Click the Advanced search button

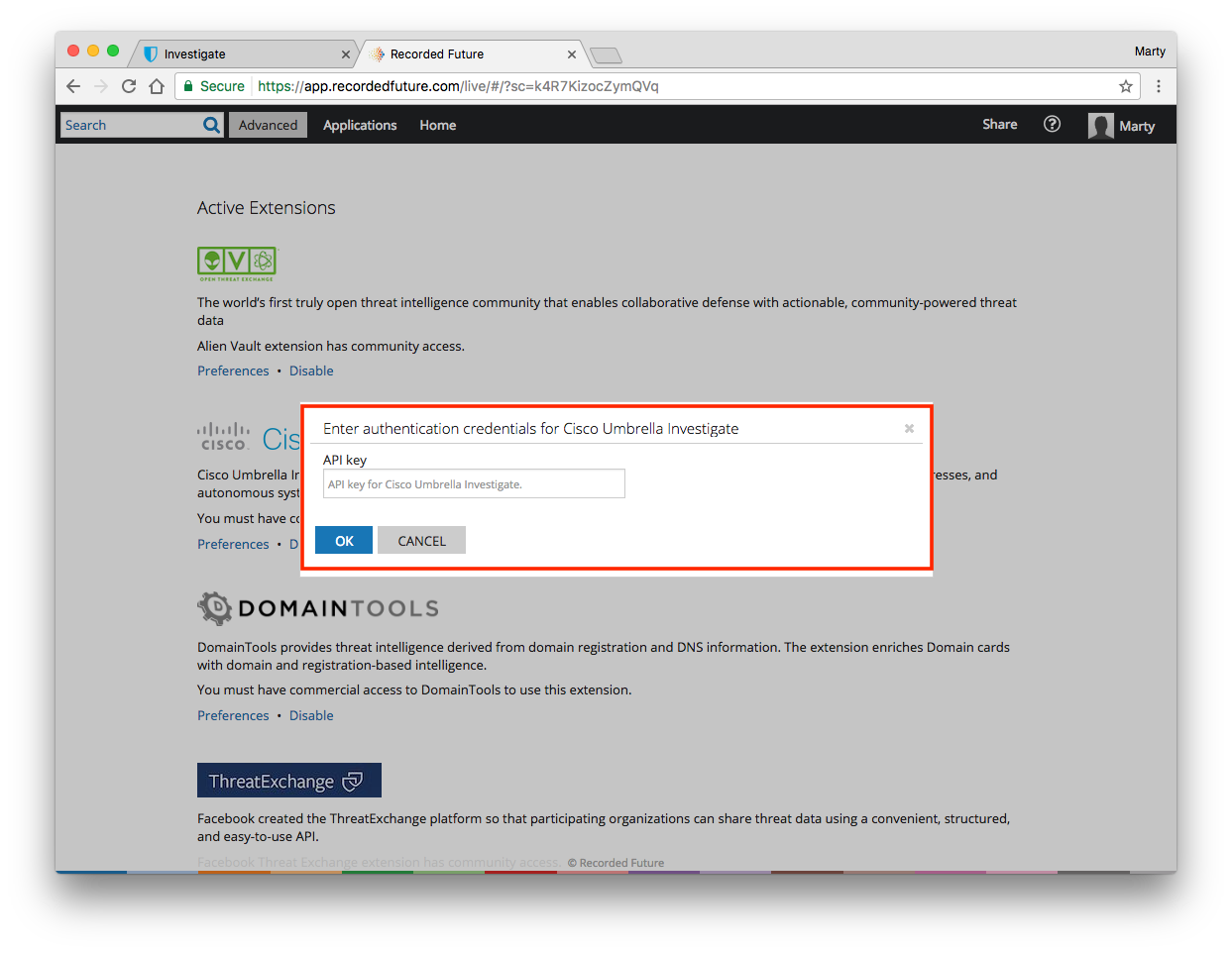click(x=268, y=125)
